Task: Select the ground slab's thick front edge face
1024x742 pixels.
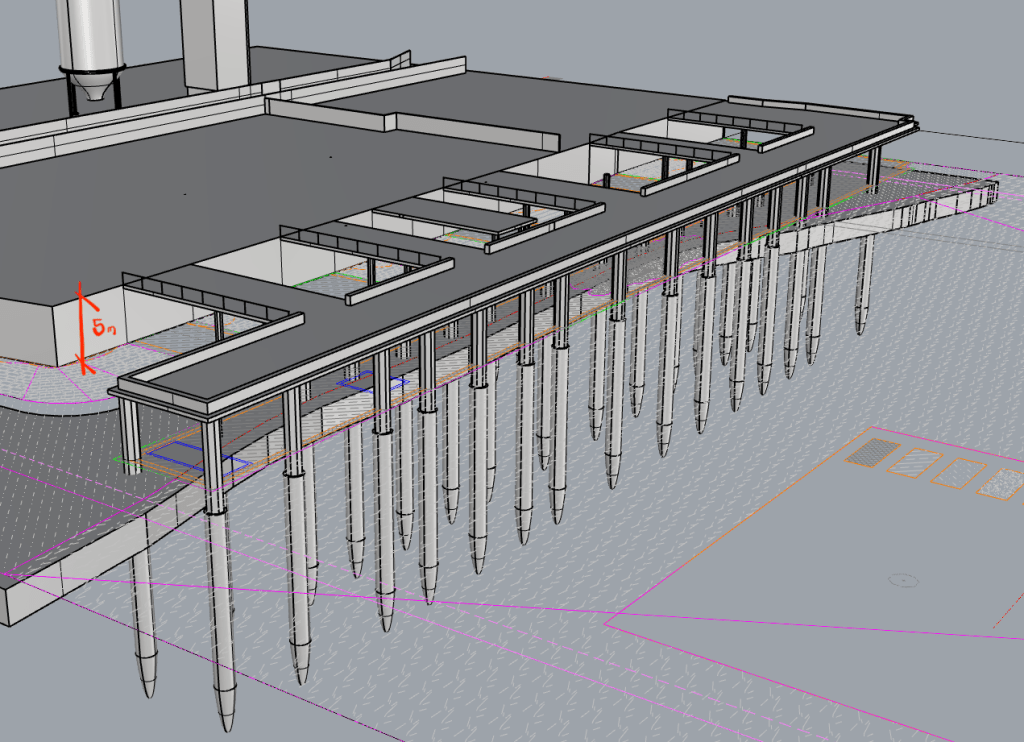Action: click(30, 605)
